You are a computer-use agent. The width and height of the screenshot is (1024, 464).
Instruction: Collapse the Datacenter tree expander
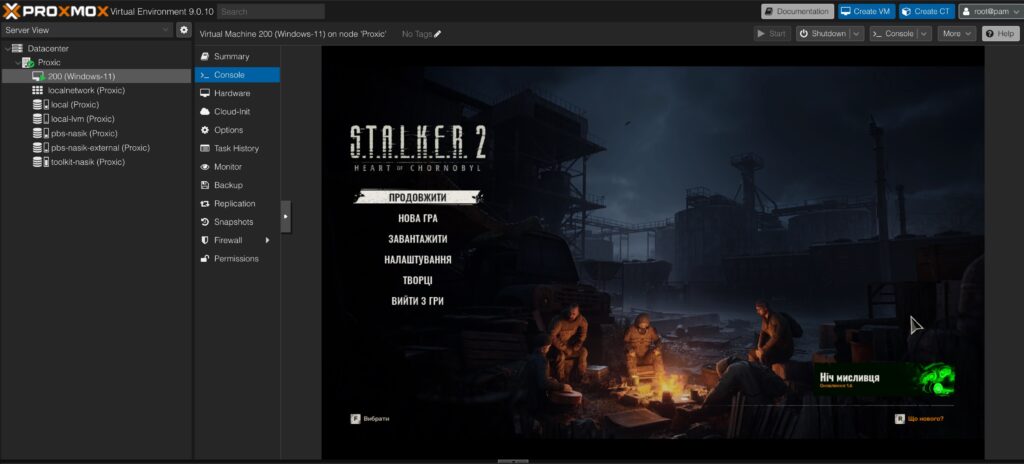pos(7,48)
